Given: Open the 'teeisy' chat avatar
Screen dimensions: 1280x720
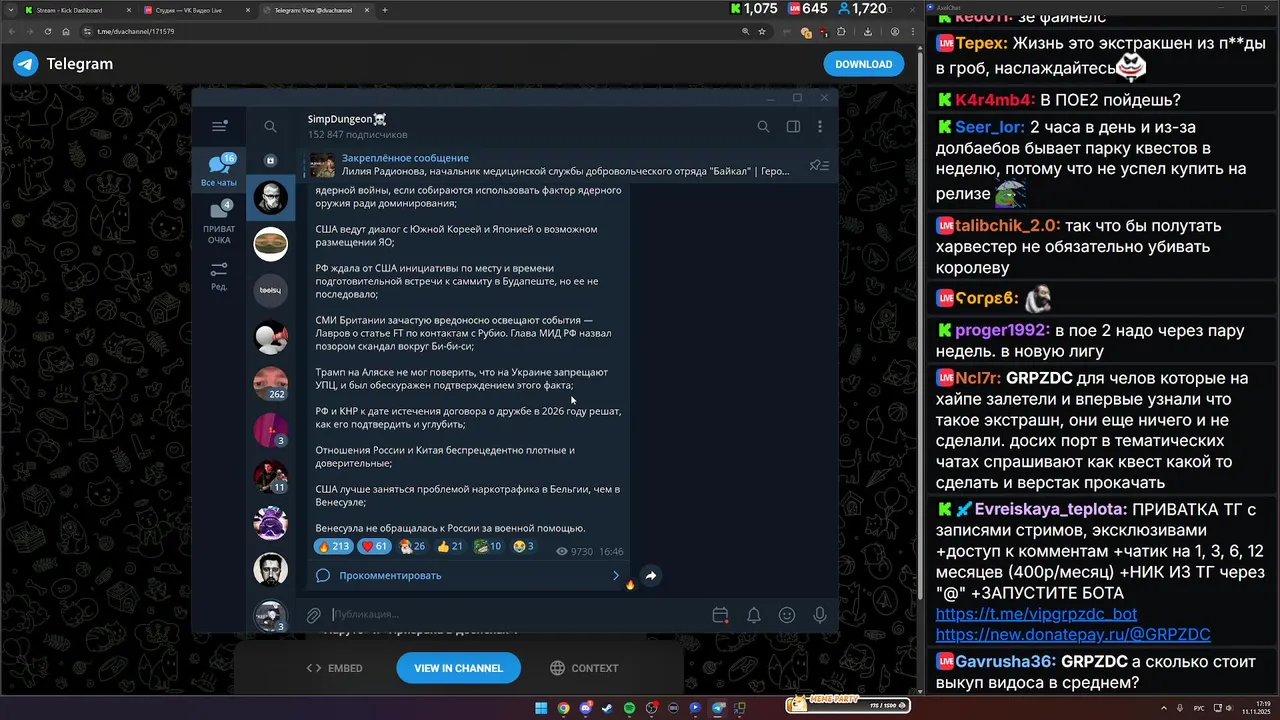Looking at the screenshot, I should tap(270, 290).
